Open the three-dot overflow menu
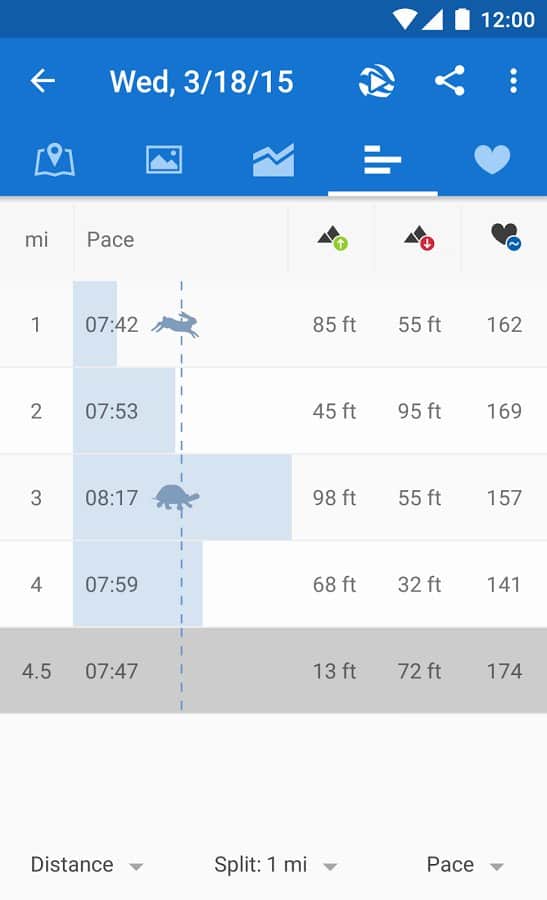Image resolution: width=547 pixels, height=900 pixels. pyautogui.click(x=514, y=80)
